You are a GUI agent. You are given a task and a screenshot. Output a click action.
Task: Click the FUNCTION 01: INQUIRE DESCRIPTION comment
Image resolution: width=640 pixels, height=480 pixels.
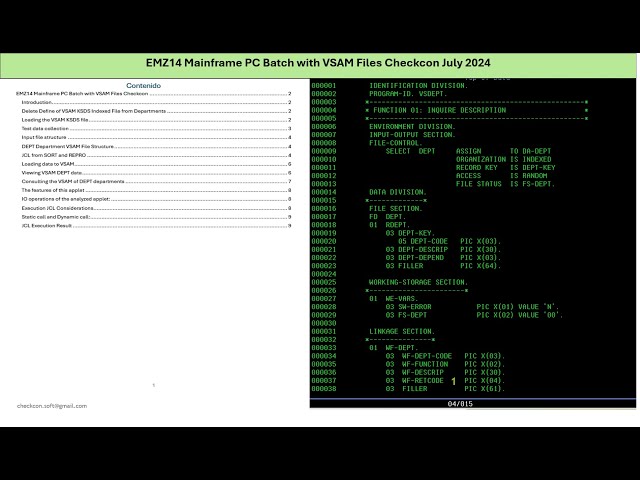(440, 110)
